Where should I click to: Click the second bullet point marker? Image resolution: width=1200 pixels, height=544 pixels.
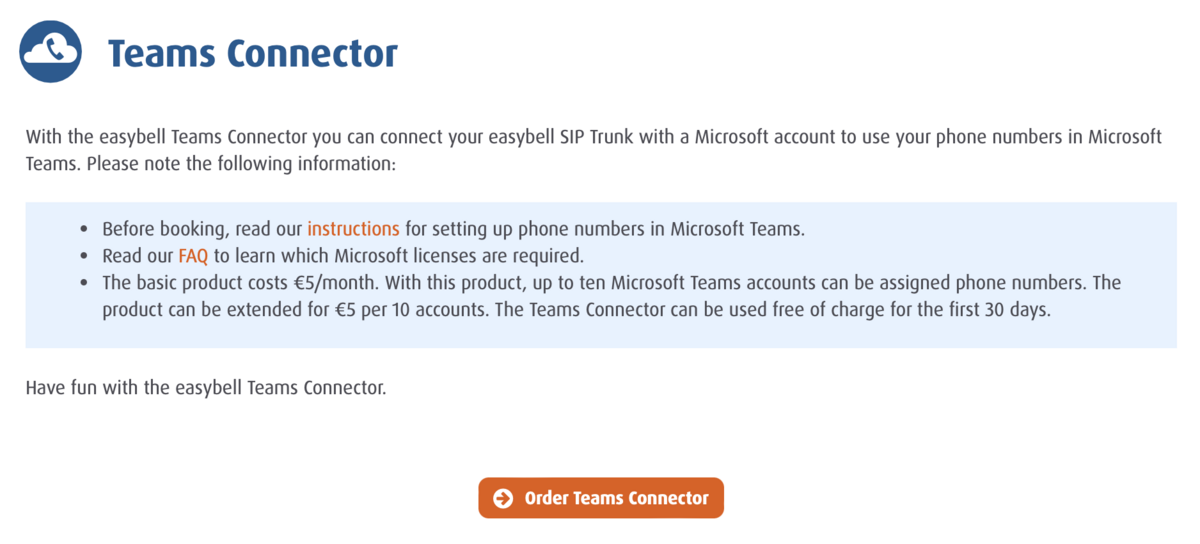click(x=82, y=256)
